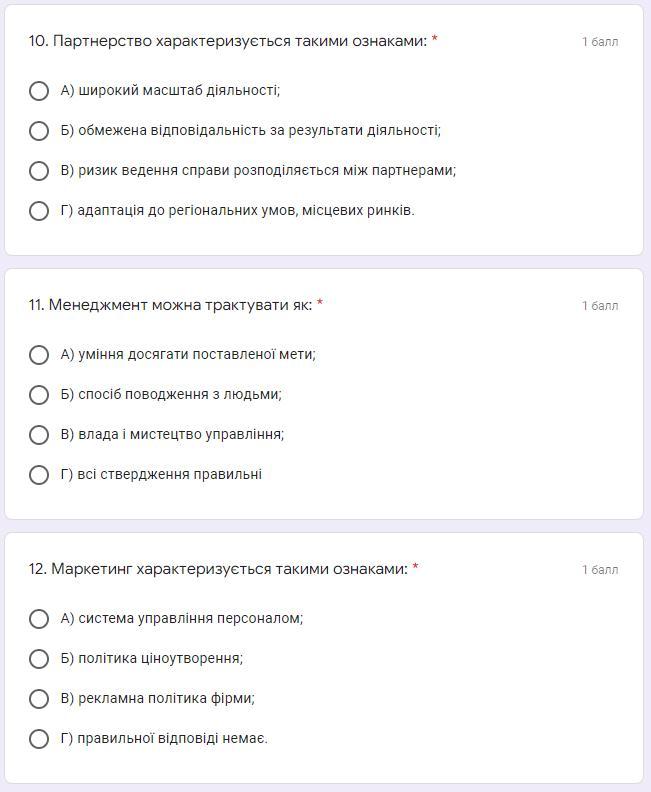
Task: Select Г) правильної відповіді немає
Action: click(39, 739)
